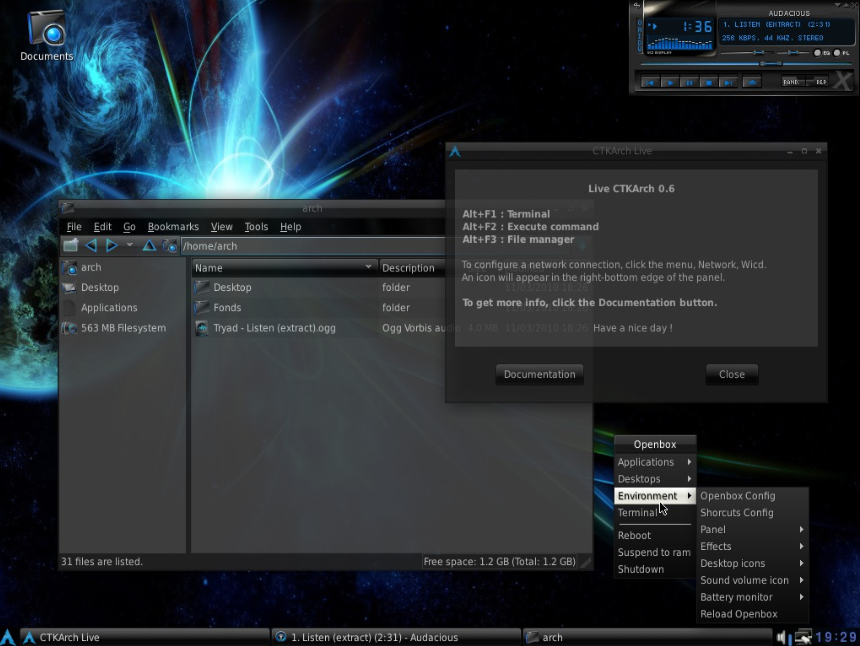Viewport: 860px width, 646px height.
Task: Select the Tryad - Listen (extract).ogg file icon
Action: [202, 328]
